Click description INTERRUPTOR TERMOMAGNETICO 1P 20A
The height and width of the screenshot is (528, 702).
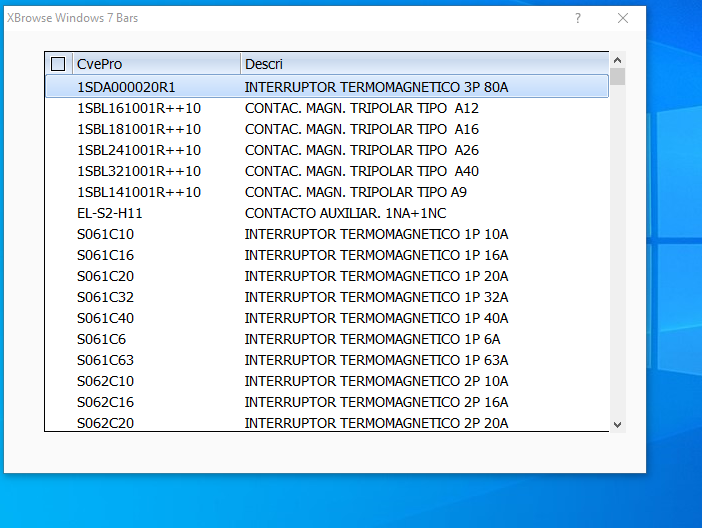[377, 276]
